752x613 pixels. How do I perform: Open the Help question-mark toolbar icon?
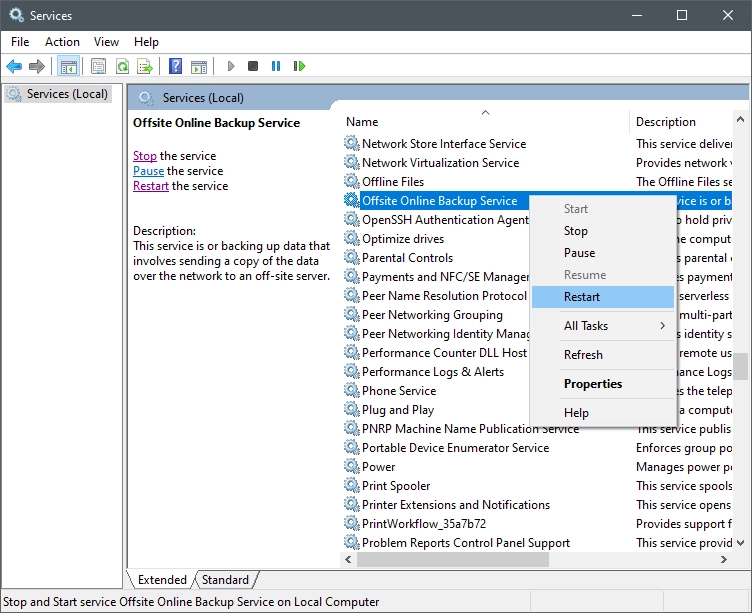176,66
